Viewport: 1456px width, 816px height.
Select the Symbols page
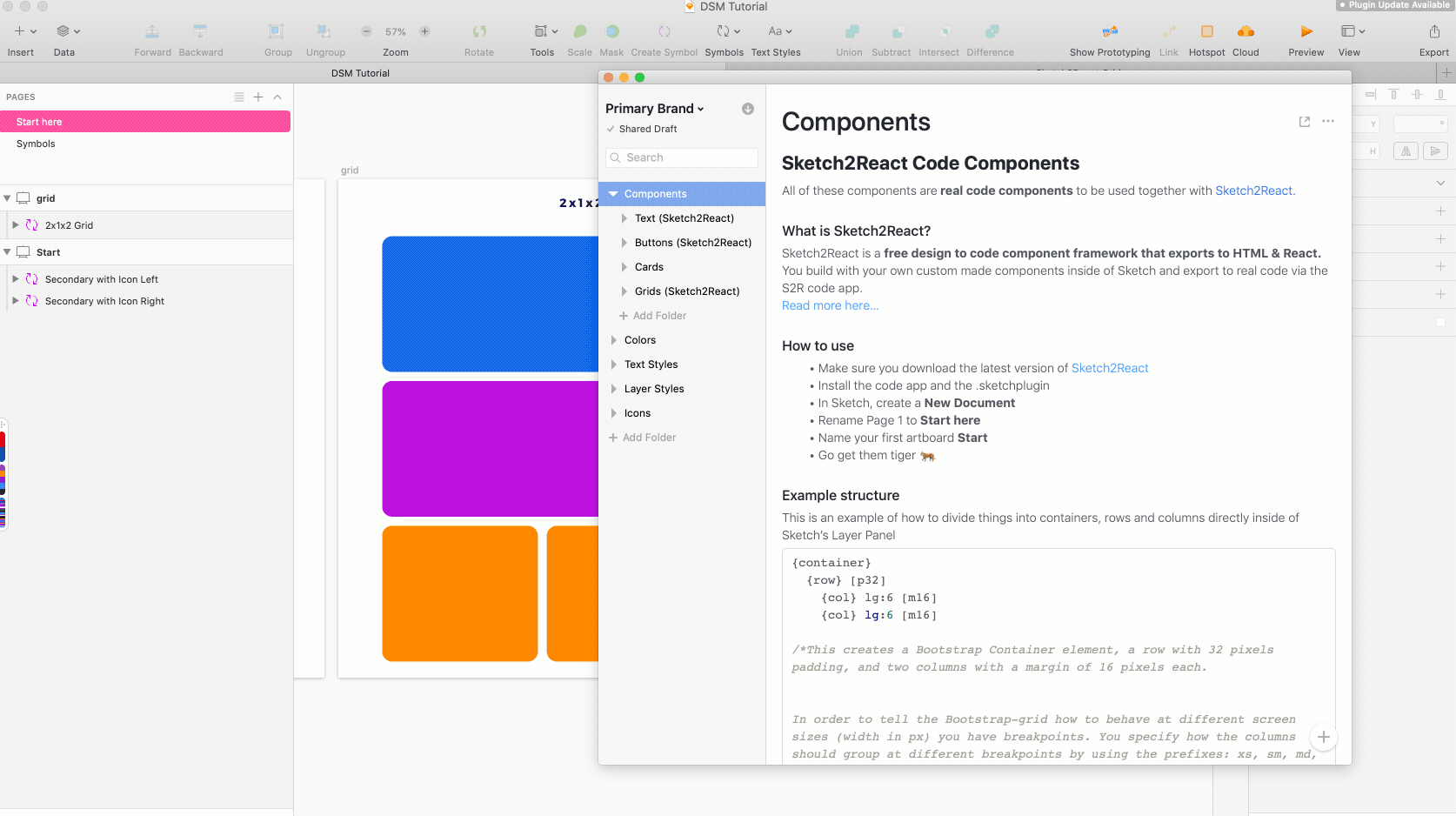(x=145, y=144)
